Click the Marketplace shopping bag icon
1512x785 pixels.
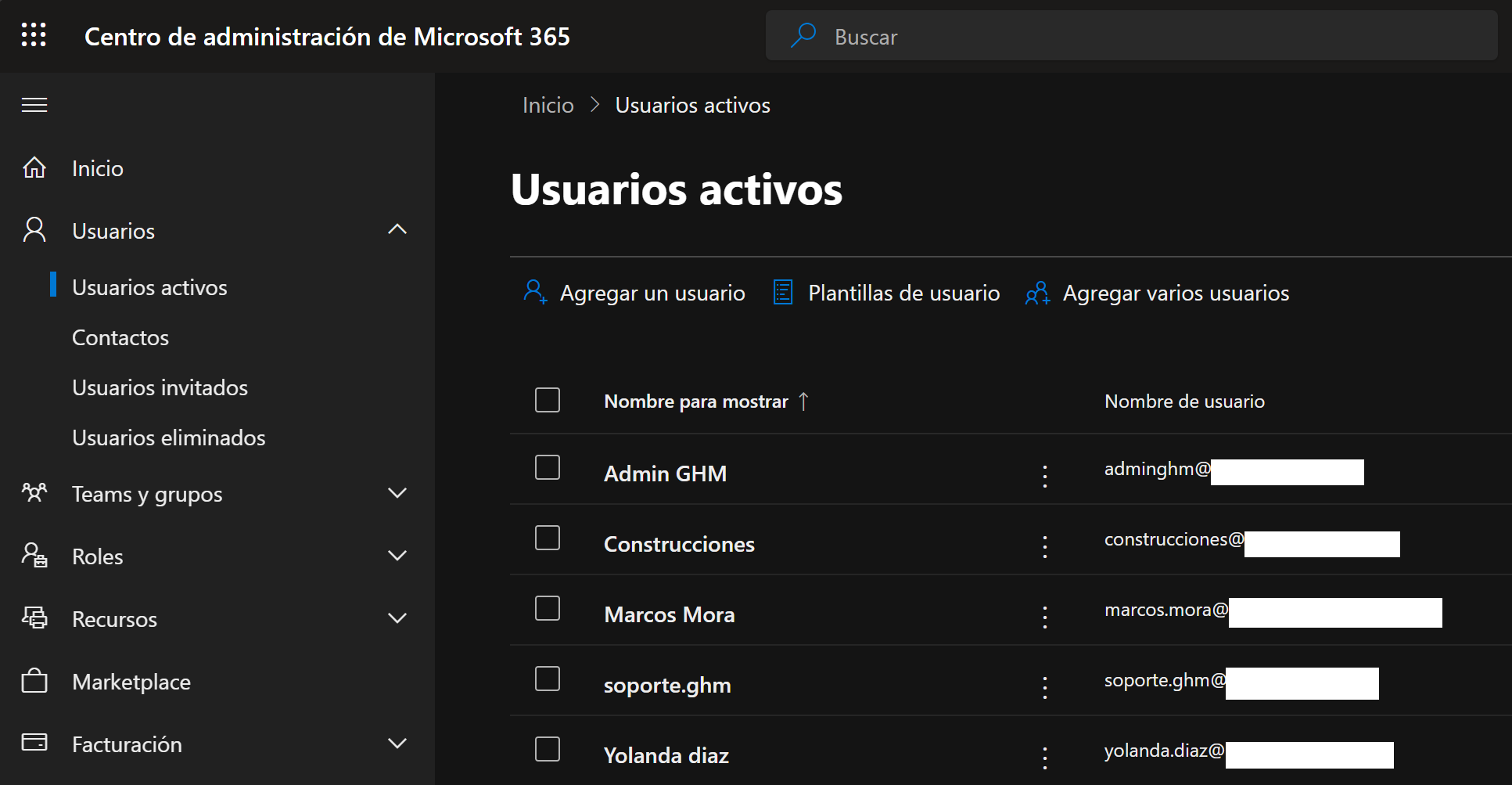tap(34, 681)
